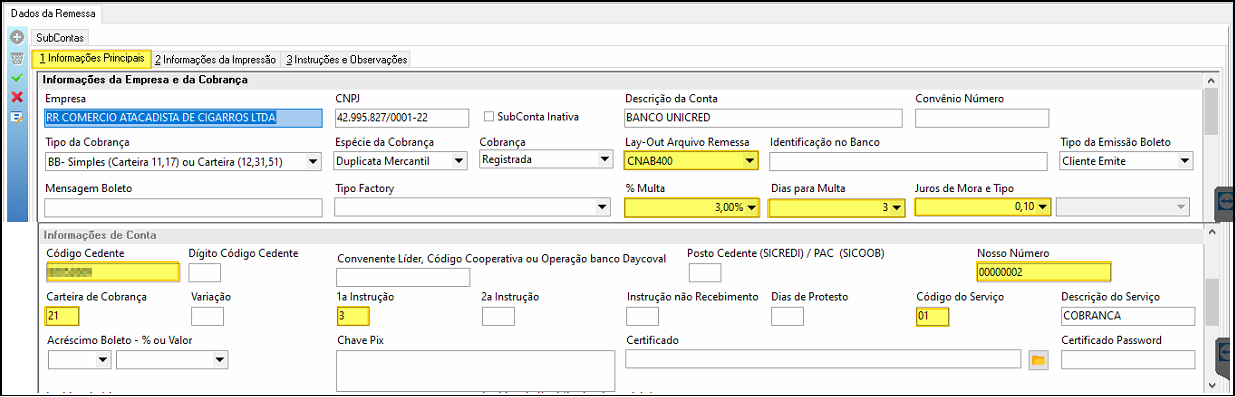Click the Descrição da Conta field
Image resolution: width=1235 pixels, height=397 pixels.
tap(763, 118)
